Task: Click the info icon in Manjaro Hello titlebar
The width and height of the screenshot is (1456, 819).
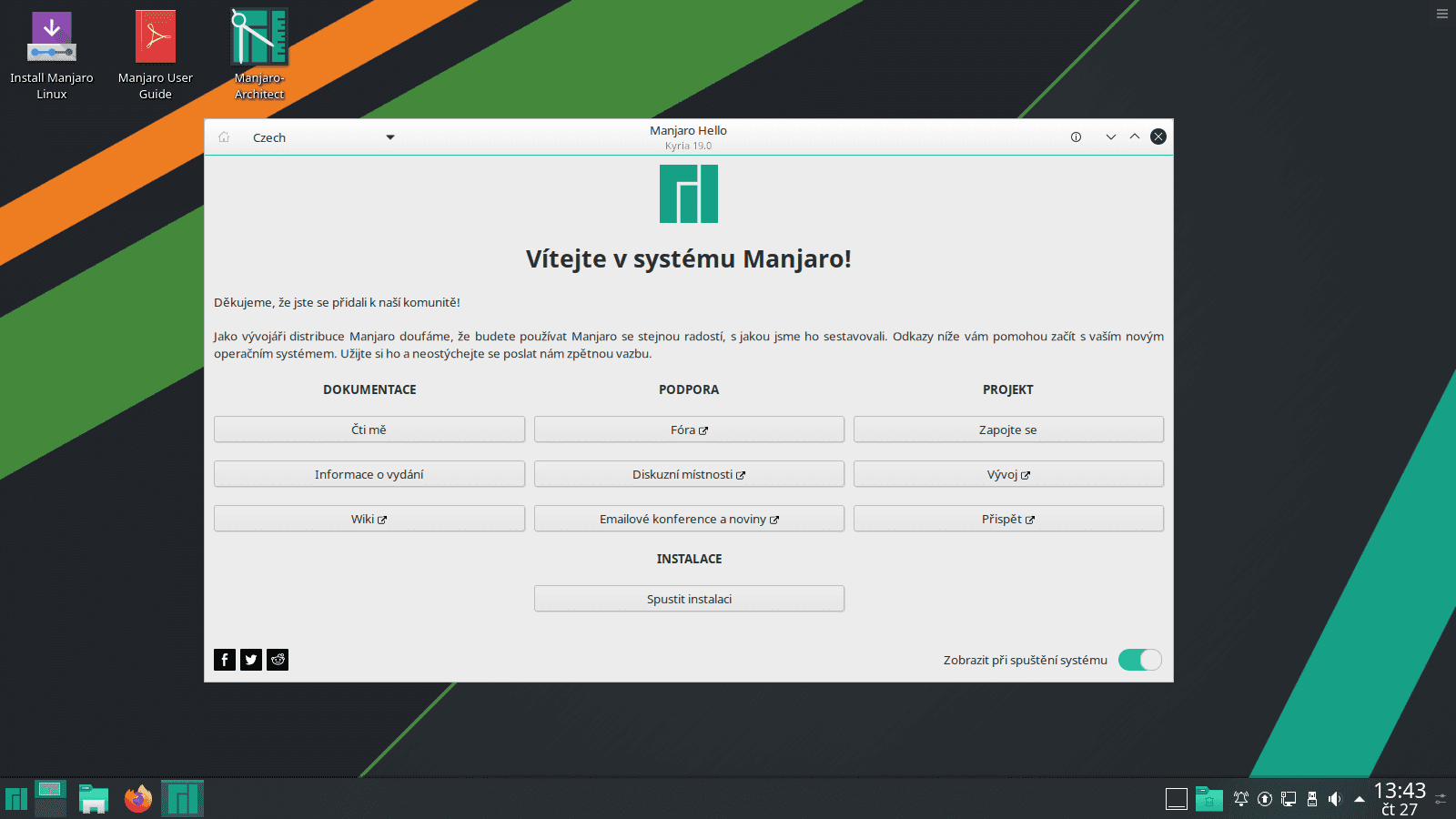Action: 1076,136
